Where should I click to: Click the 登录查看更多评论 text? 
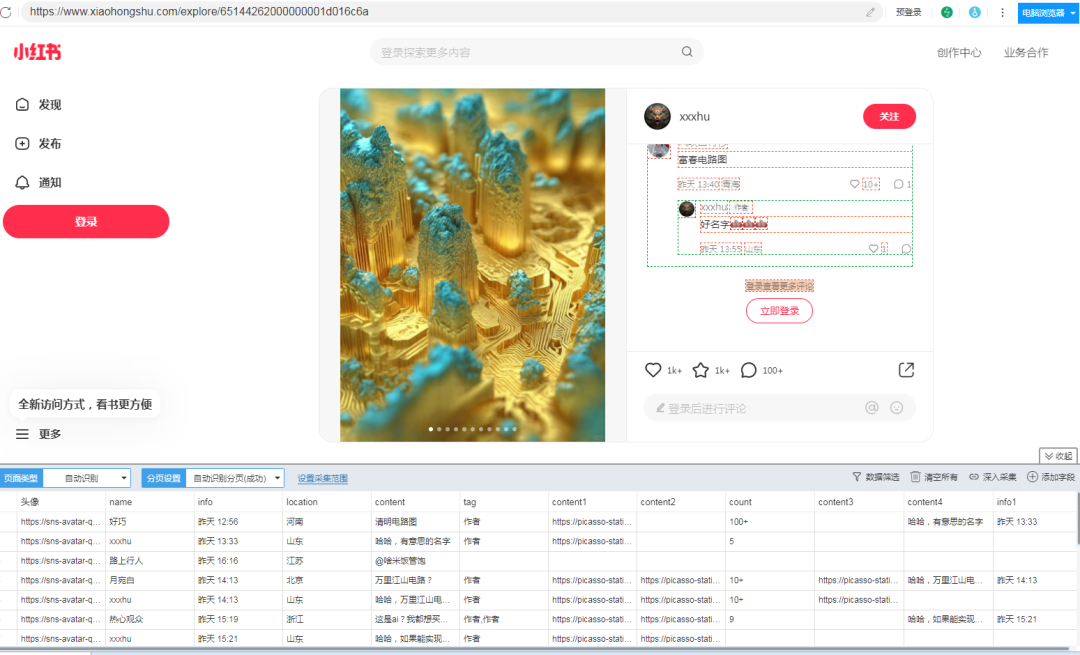coord(779,286)
